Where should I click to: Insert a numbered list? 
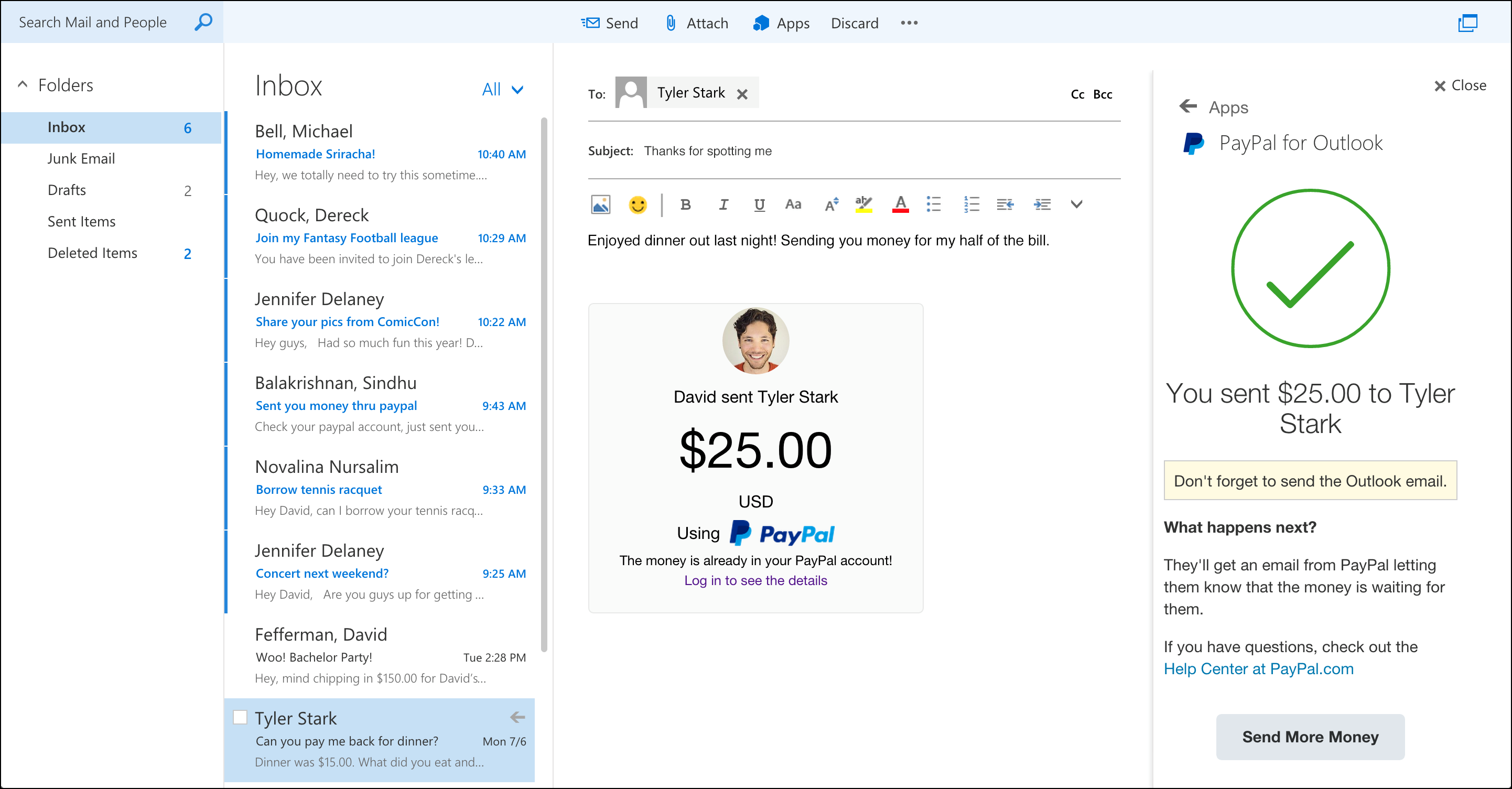tap(971, 204)
